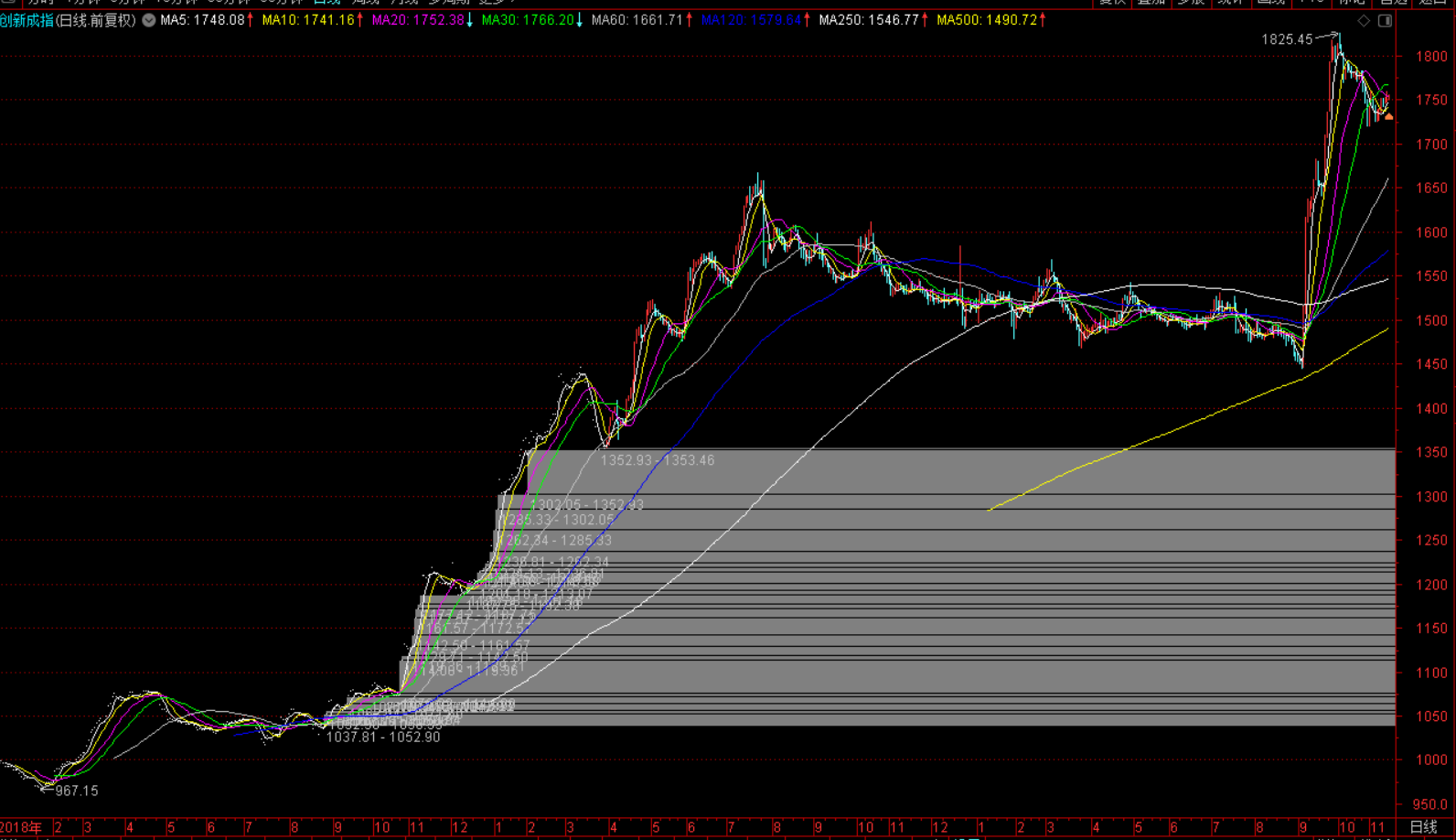Select the MA500: 1490.72 indicator label
The image size is (1456, 840).
tap(987, 20)
